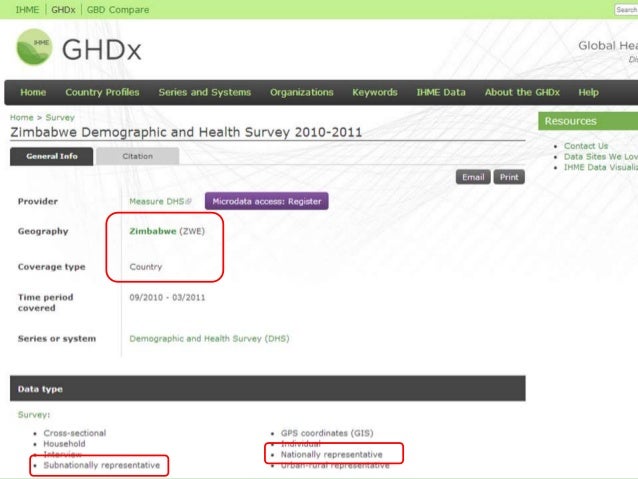Open the Country Profiles menu

coord(102,92)
